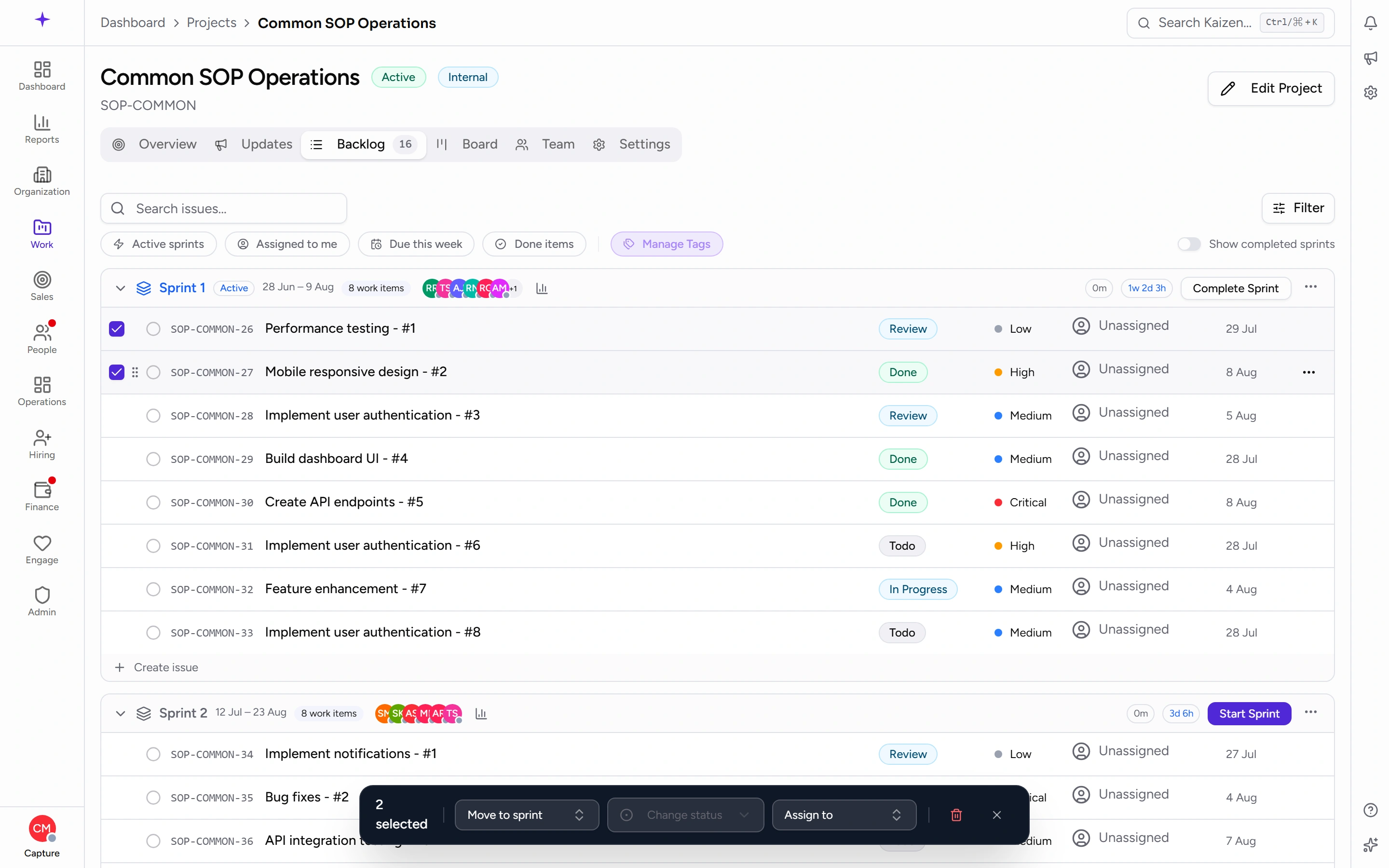
Task: Click the Edit Project button
Action: click(1271, 88)
